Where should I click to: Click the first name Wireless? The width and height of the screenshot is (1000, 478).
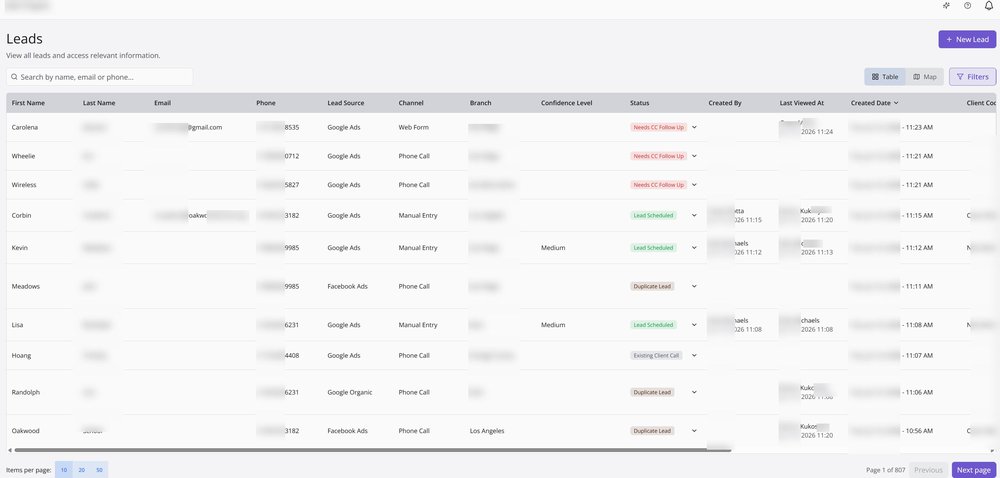[x=24, y=185]
